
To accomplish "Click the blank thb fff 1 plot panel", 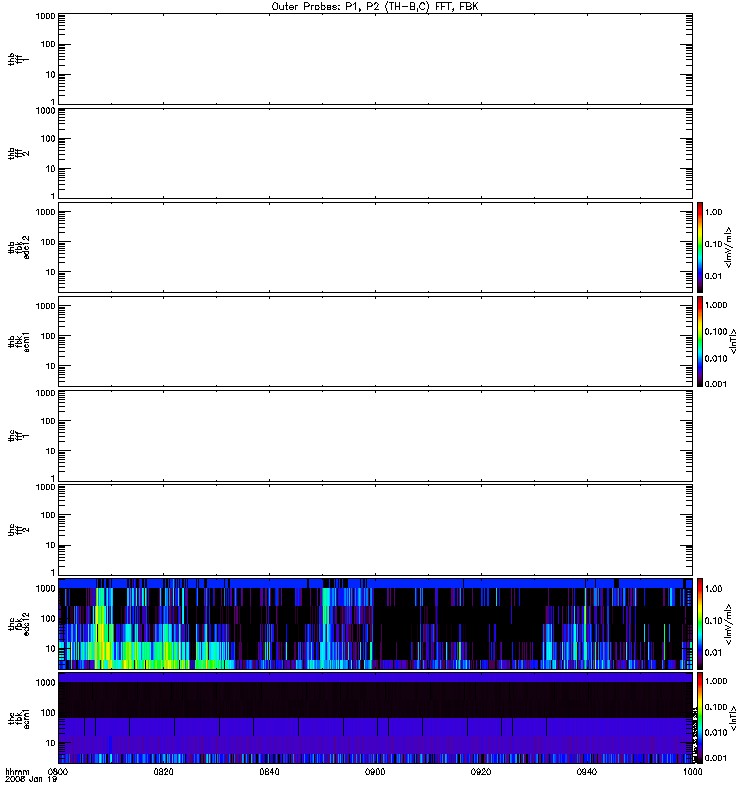I will pyautogui.click(x=375, y=59).
